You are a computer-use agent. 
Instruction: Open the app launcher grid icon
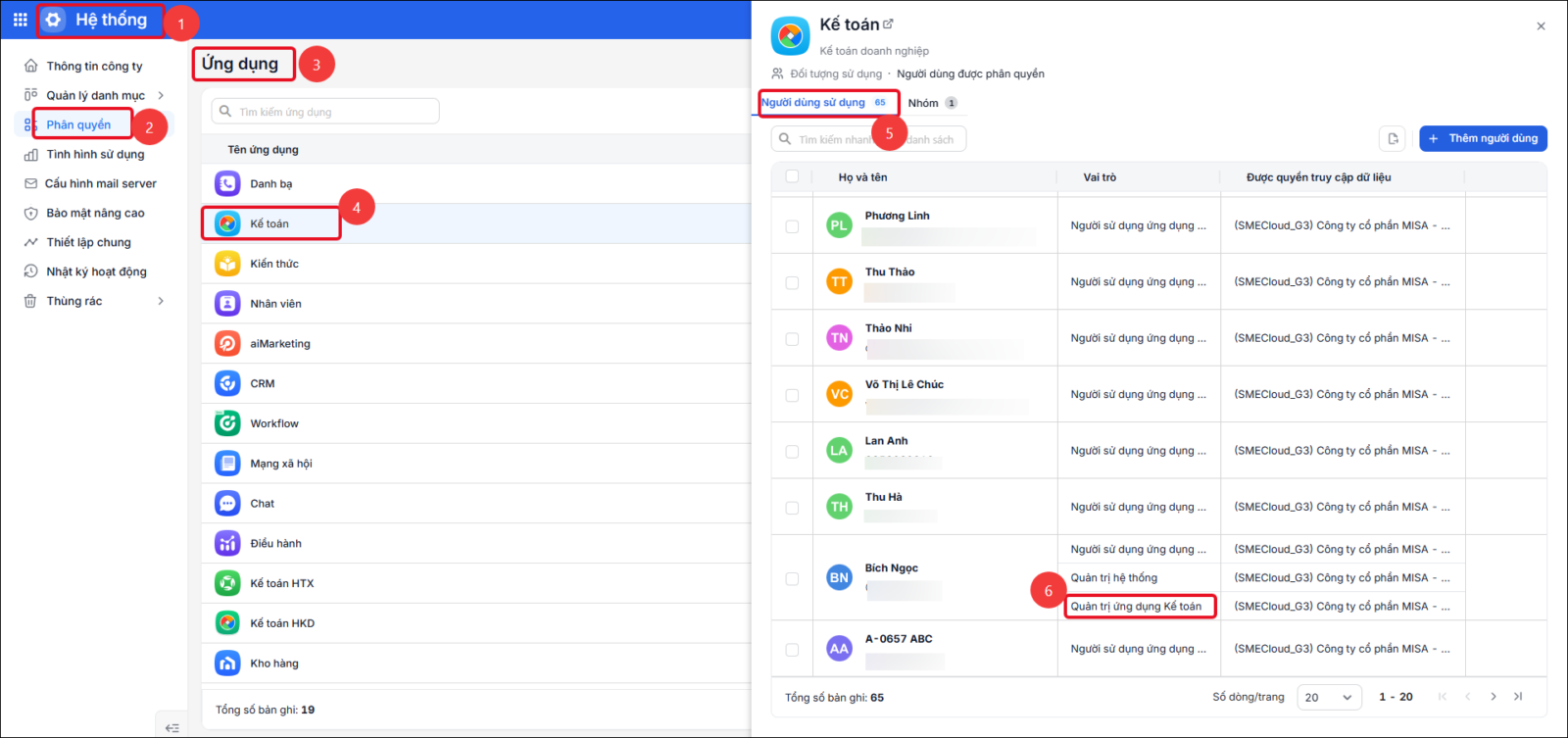point(20,20)
